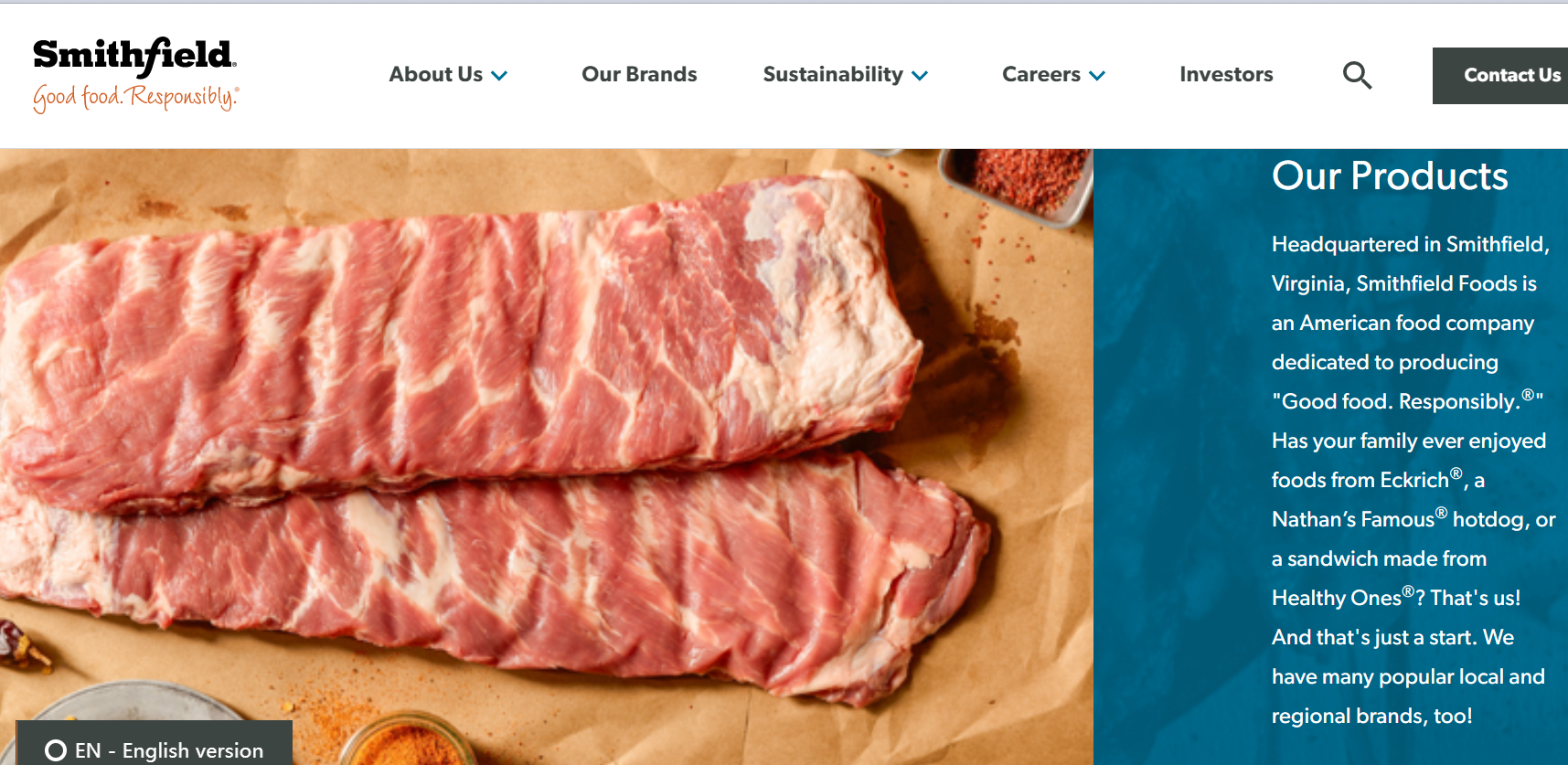Expand the Careers dropdown chevron
This screenshot has height=765, width=1568.
(1097, 76)
